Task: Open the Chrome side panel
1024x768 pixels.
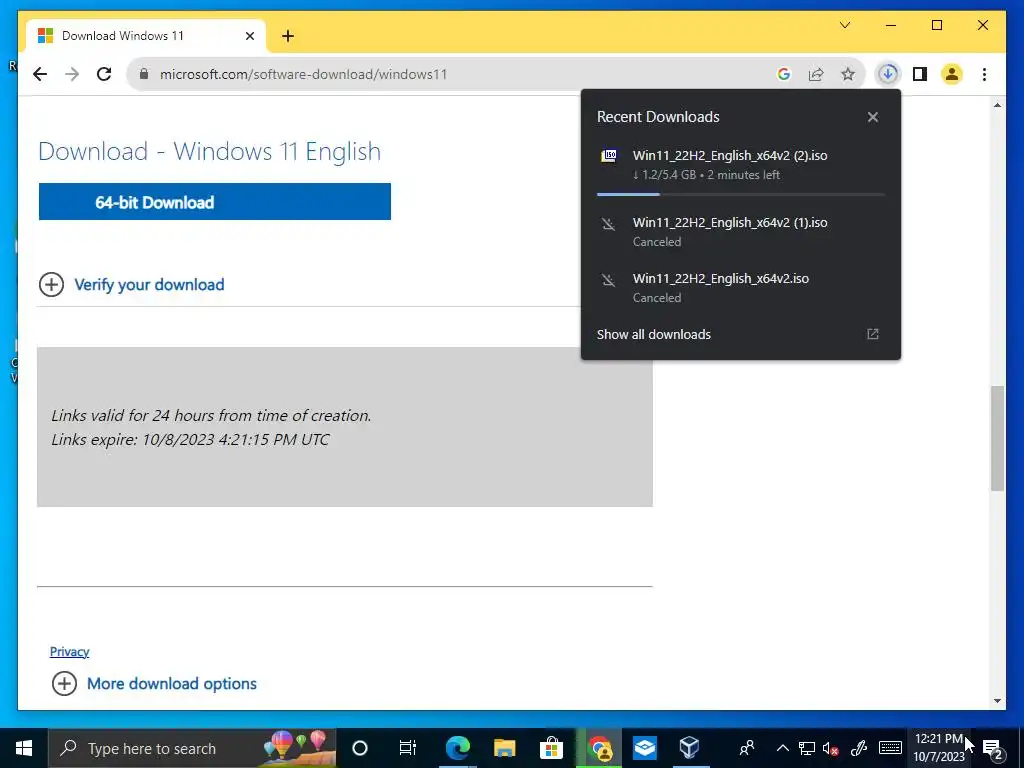Action: tap(920, 74)
